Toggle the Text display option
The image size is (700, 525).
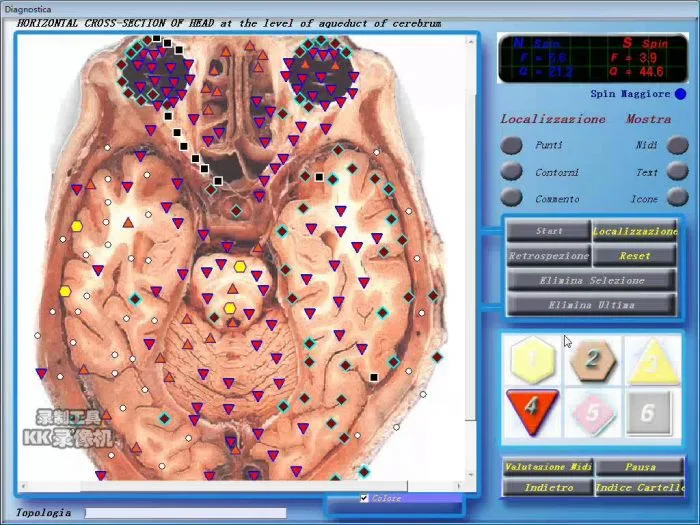tap(678, 172)
